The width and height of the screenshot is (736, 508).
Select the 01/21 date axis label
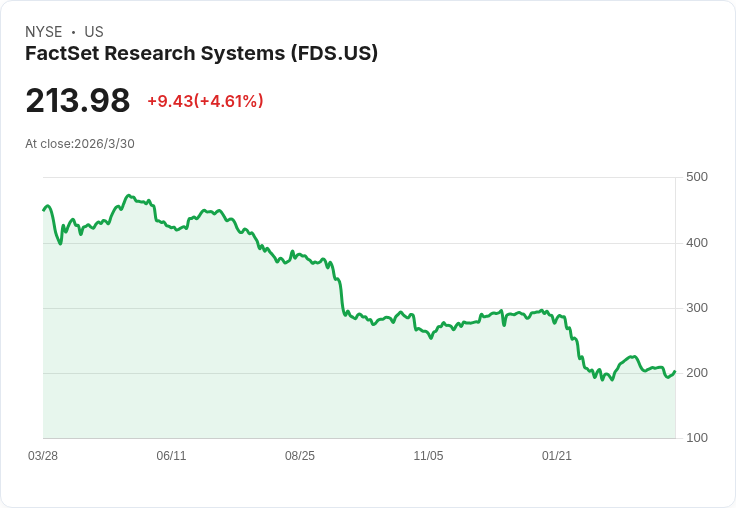click(557, 456)
